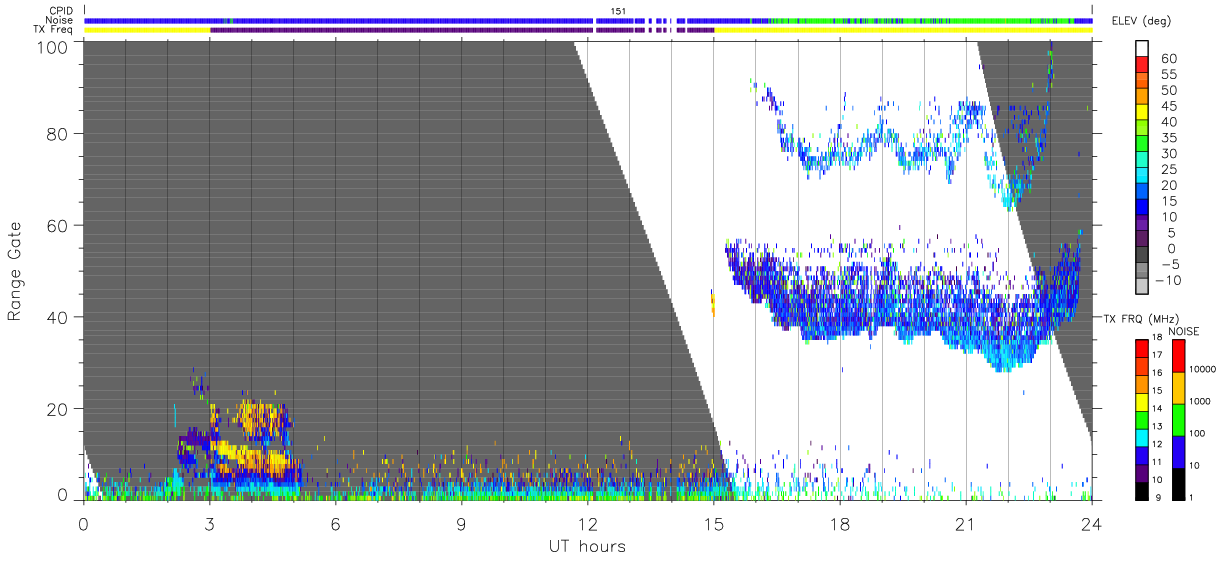Click the x-axis tick label '21'
The image size is (1228, 567).
(x=965, y=523)
